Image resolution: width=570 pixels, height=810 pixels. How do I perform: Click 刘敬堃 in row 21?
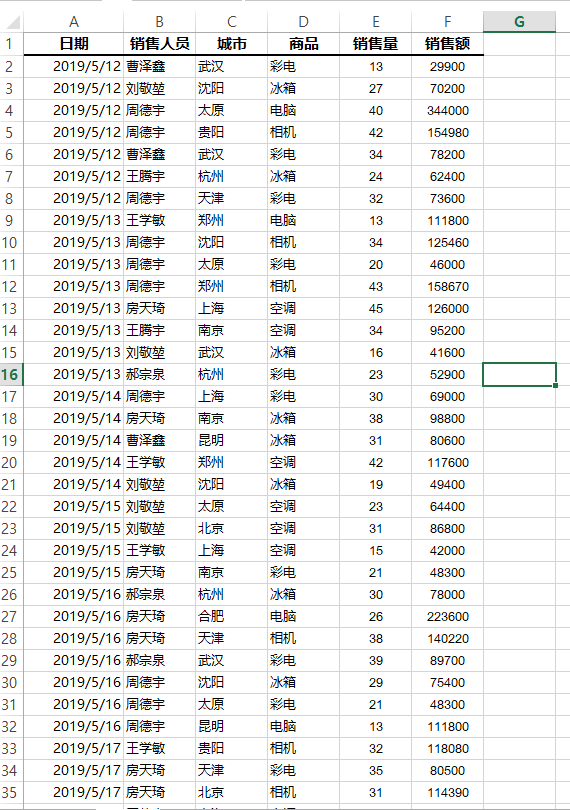160,485
